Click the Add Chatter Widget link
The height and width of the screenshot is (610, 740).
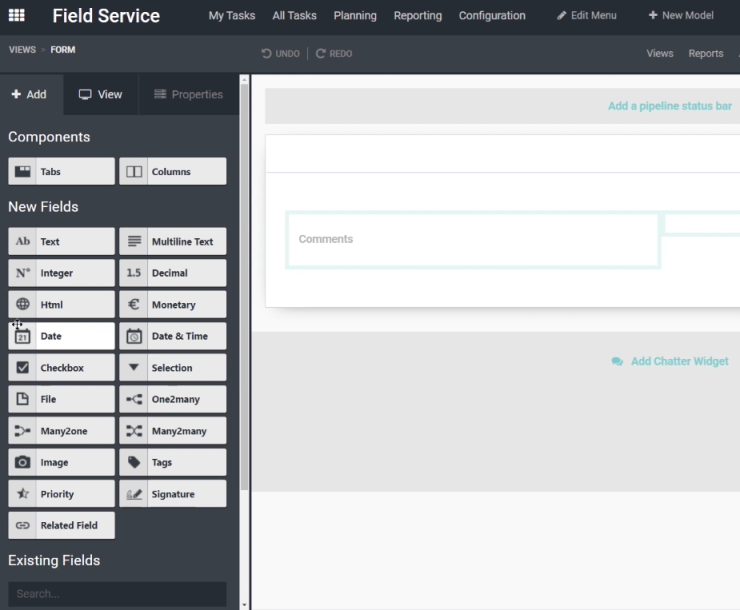click(680, 361)
